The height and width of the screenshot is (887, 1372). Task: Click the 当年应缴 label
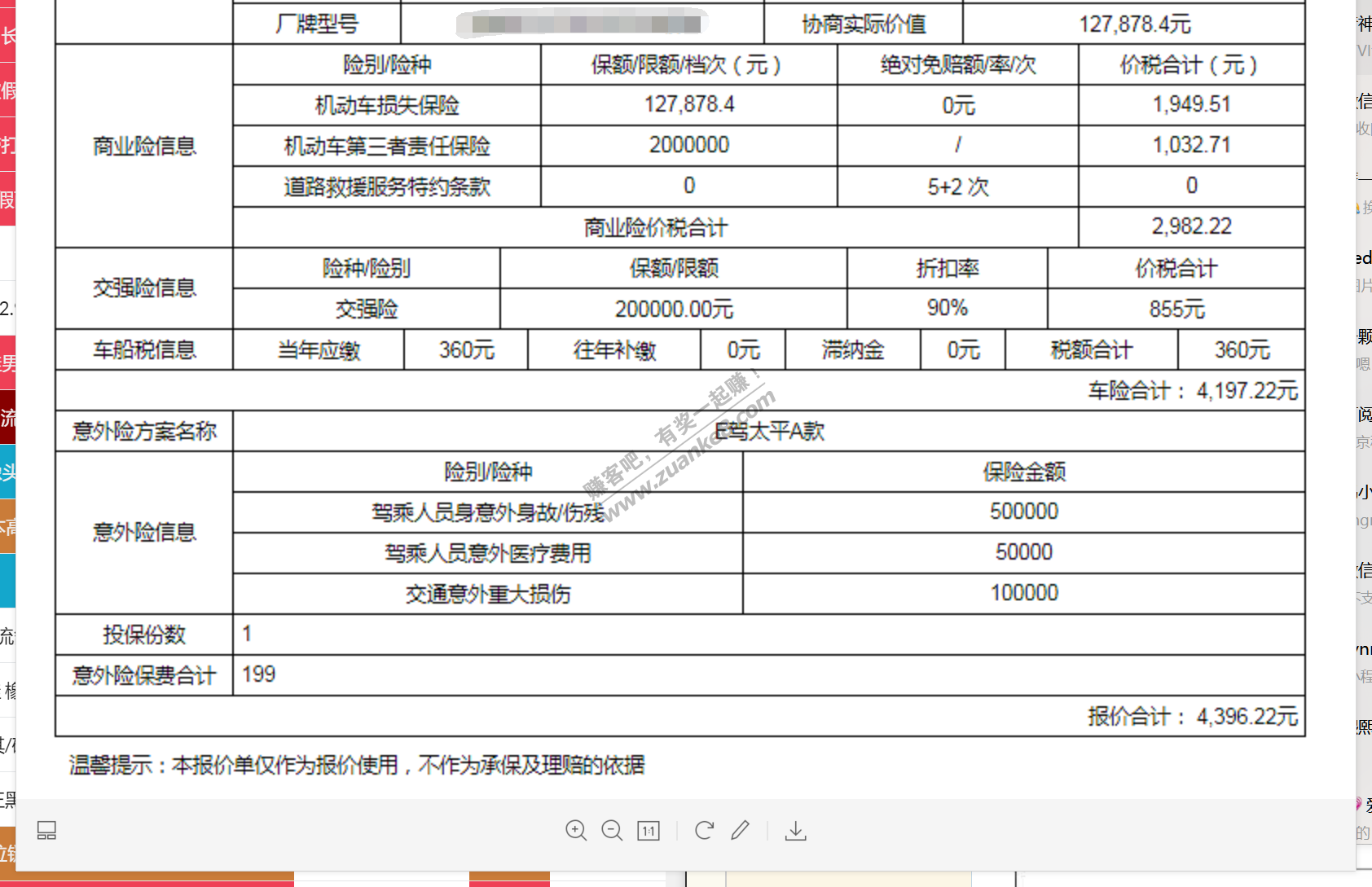[319, 350]
